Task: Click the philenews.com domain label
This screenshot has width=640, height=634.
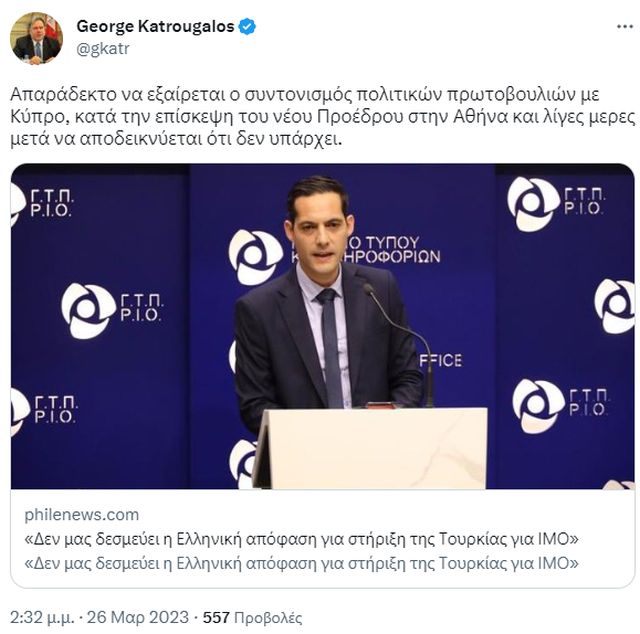Action: click(82, 514)
